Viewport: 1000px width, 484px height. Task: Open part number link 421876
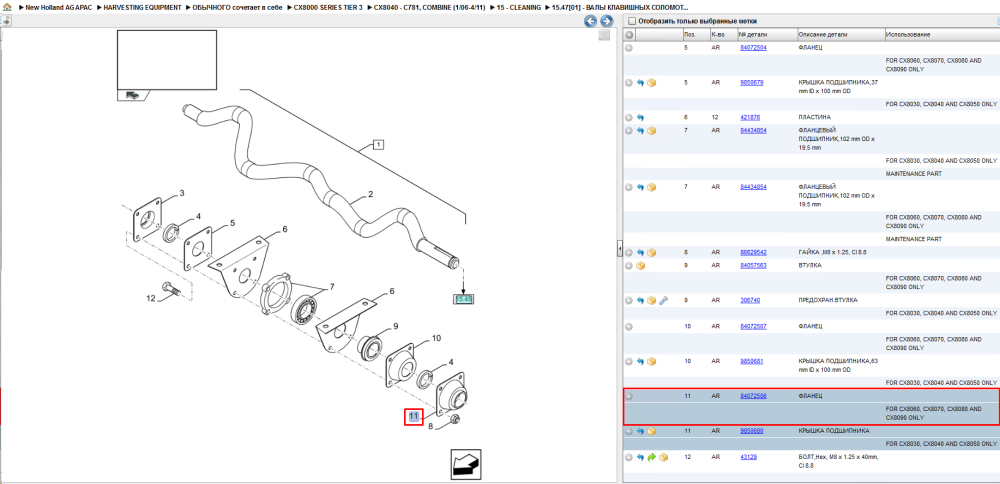tap(750, 117)
